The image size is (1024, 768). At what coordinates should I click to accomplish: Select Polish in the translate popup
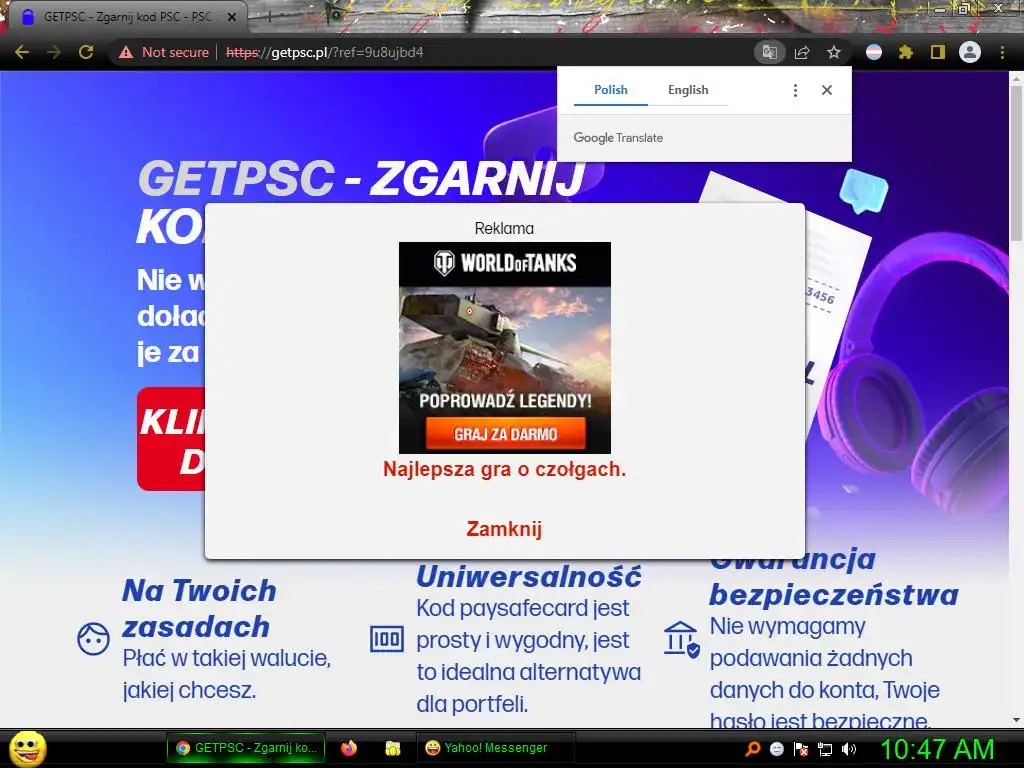(611, 90)
